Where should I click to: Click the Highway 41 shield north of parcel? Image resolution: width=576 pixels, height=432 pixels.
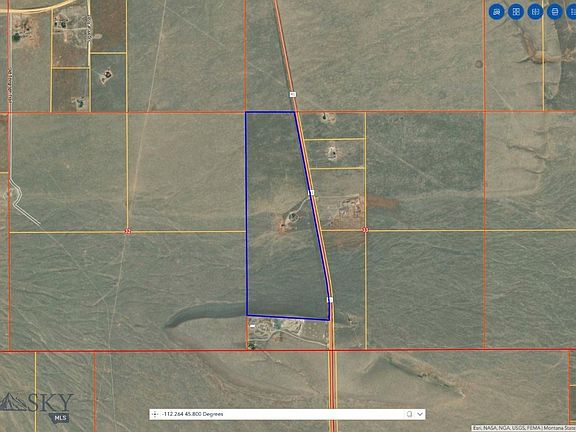tap(292, 94)
